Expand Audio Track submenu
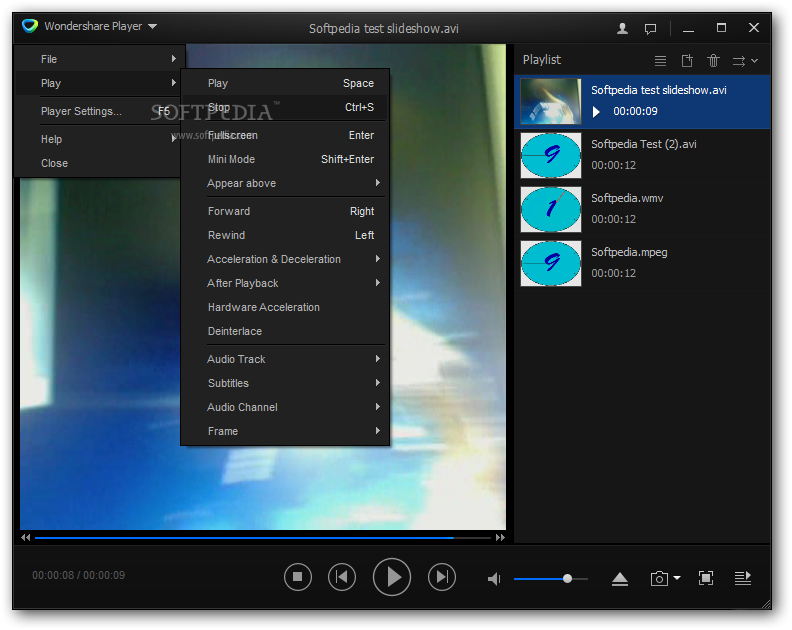The height and width of the screenshot is (630, 792). [x=285, y=359]
